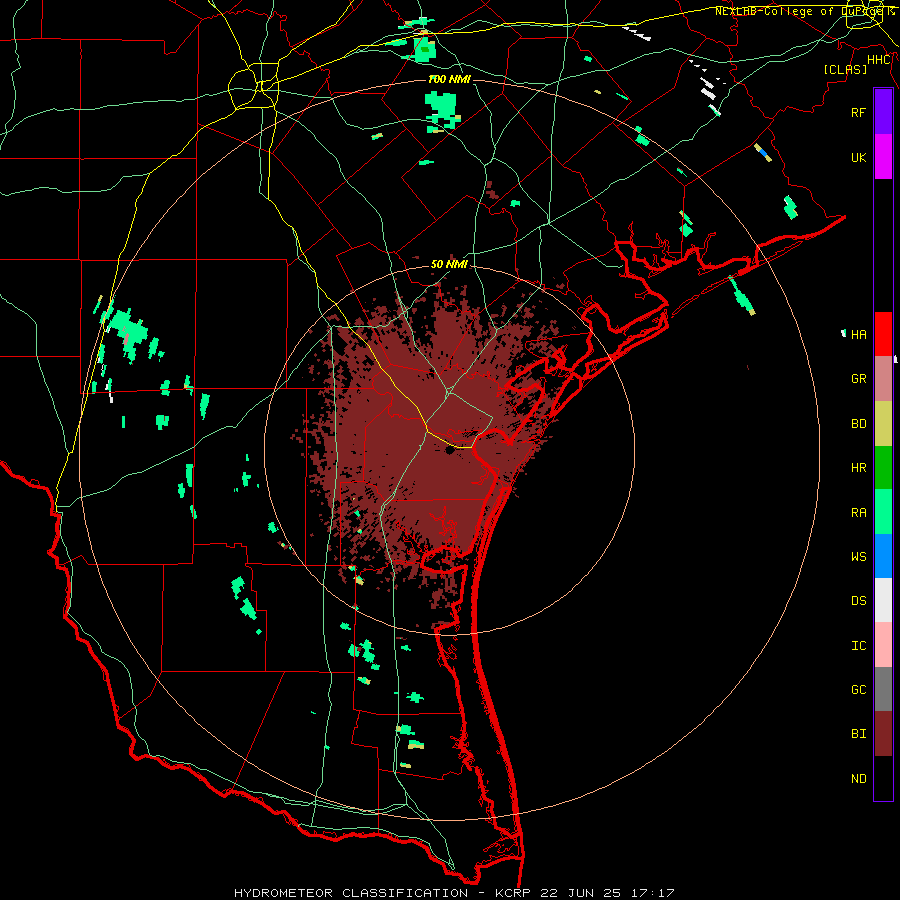Click the '50 NMI' range ring label
This screenshot has width=900, height=900.
click(449, 264)
